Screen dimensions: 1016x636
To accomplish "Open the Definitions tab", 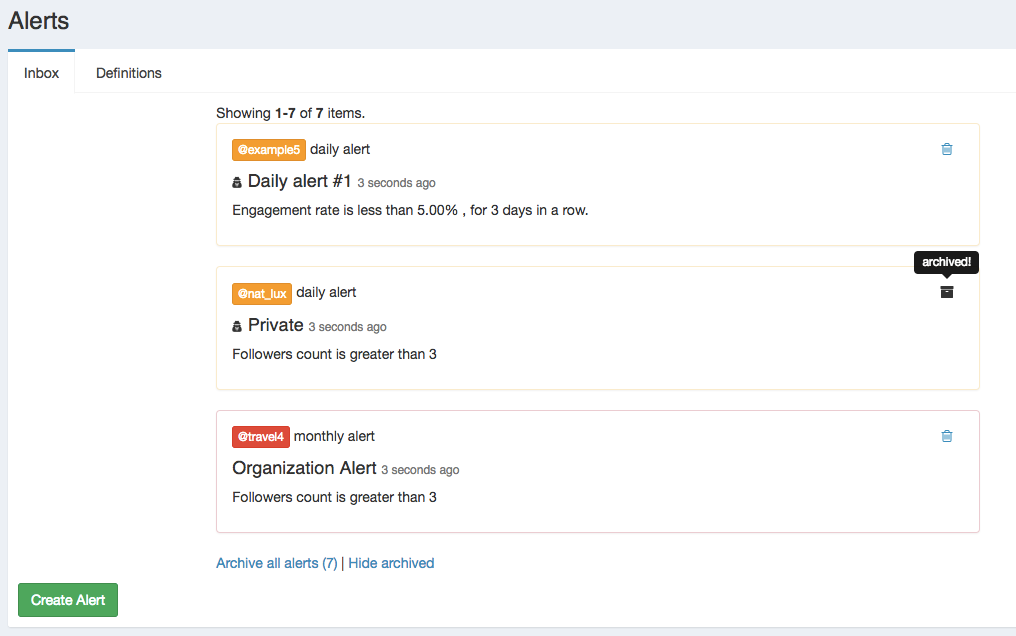I will (x=129, y=73).
